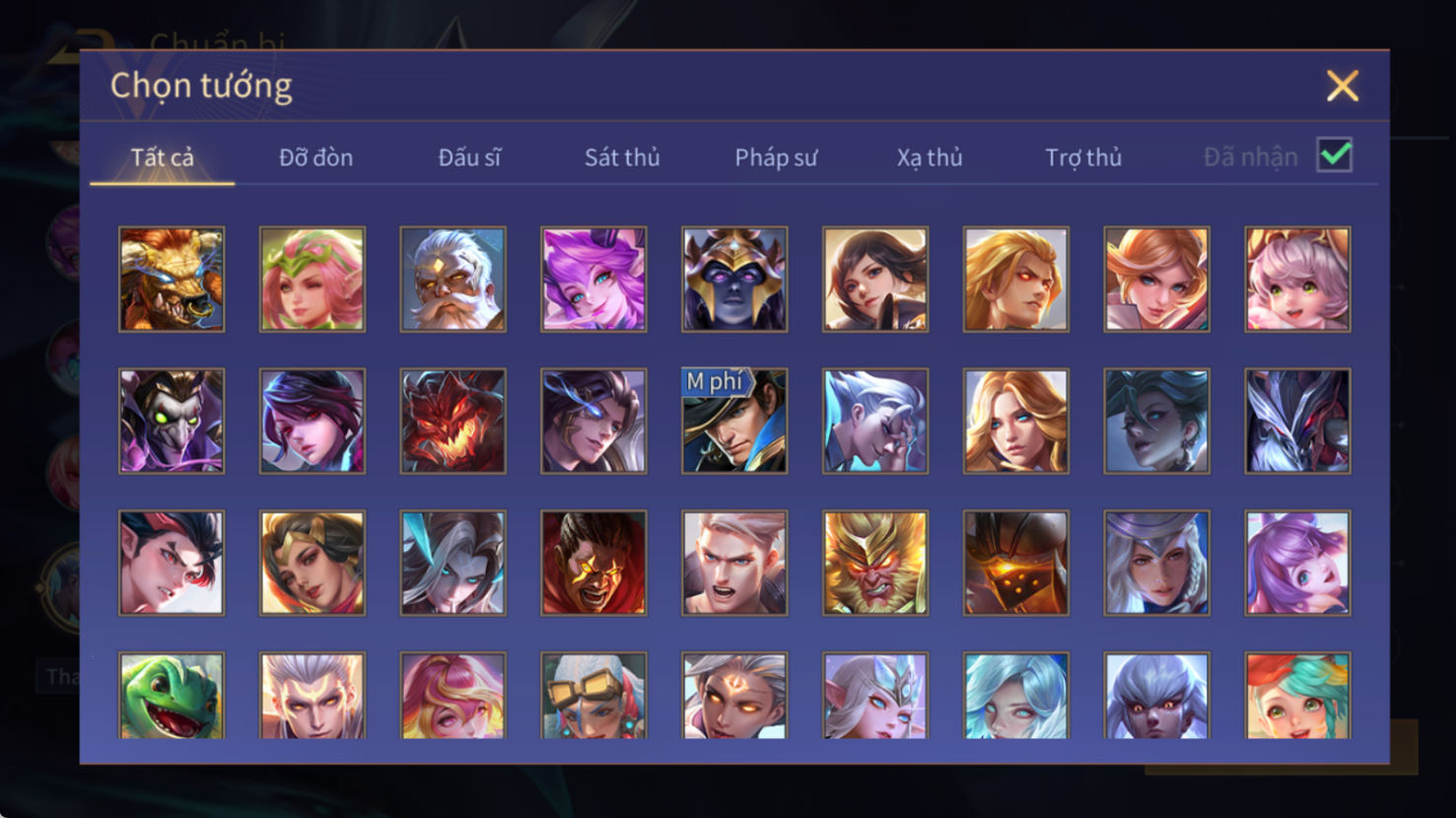This screenshot has height=818, width=1456.
Task: Select the plague-mask hero with green eyes
Action: pos(172,421)
